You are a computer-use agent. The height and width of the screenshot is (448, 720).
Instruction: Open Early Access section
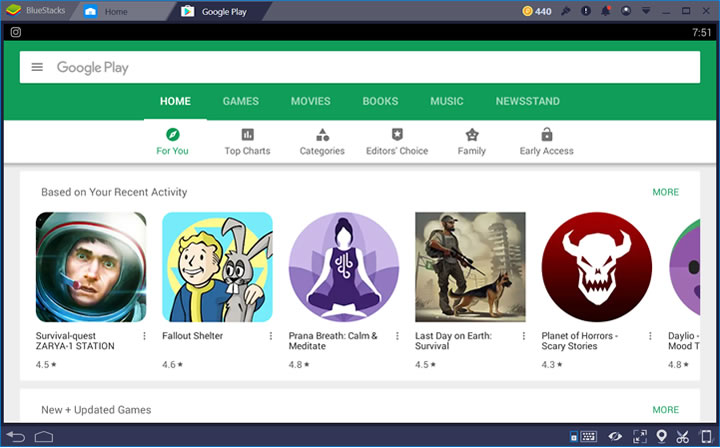[546, 142]
